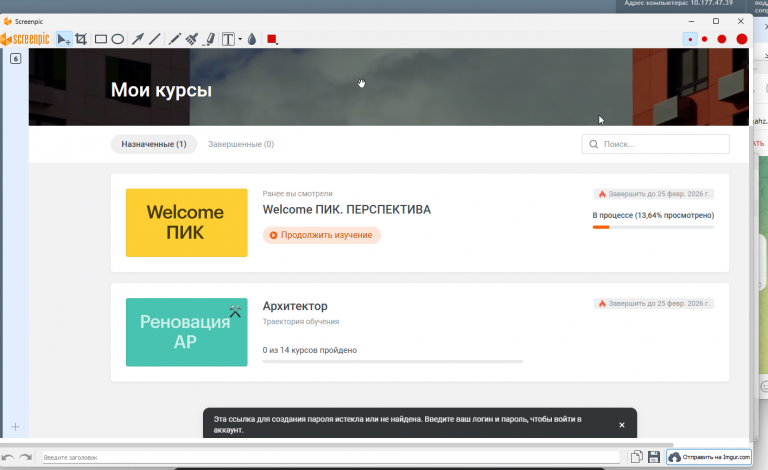Click the Ранее вы смотрели label
The width and height of the screenshot is (768, 470).
tap(297, 193)
